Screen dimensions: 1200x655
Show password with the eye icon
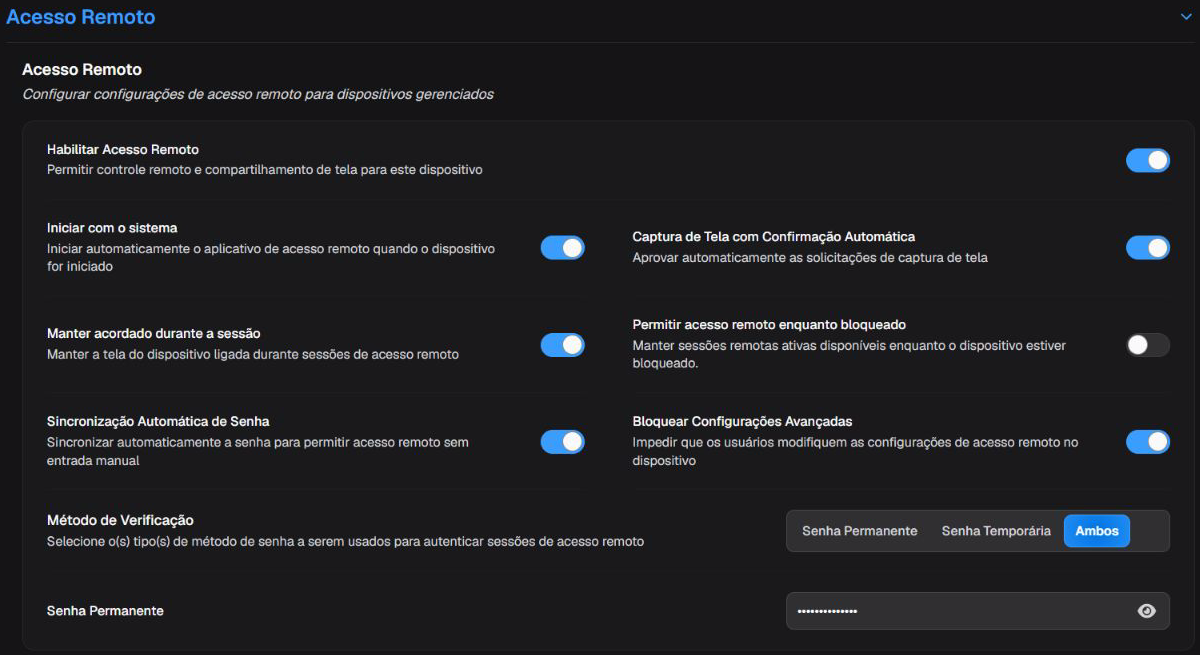click(x=1147, y=611)
